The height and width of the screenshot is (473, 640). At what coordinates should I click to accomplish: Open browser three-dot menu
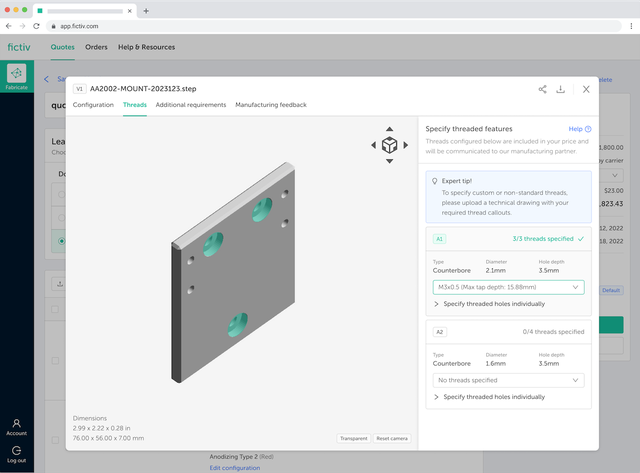click(631, 26)
